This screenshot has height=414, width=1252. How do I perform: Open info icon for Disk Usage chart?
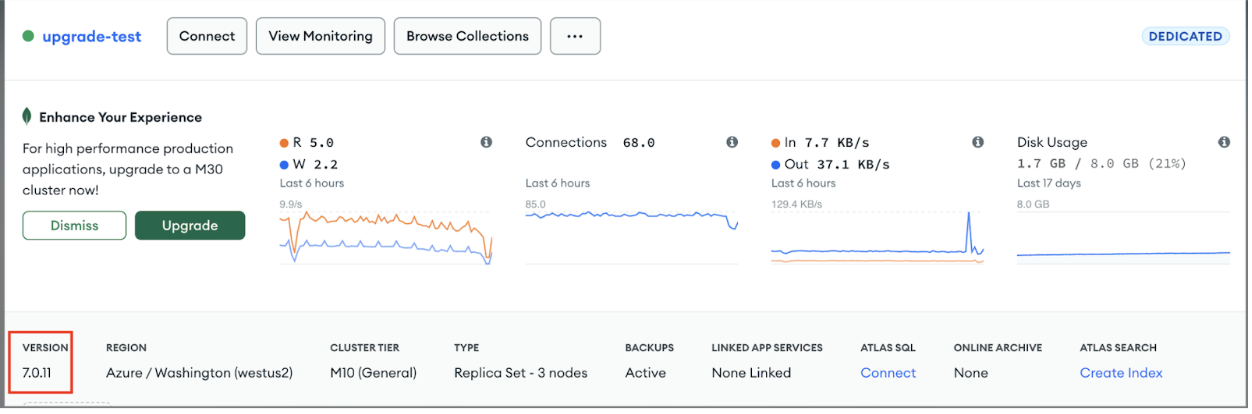pyautogui.click(x=1224, y=142)
